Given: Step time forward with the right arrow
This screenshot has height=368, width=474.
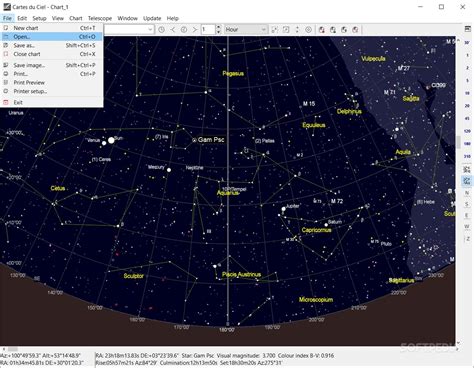Looking at the screenshot, I should [x=195, y=30].
